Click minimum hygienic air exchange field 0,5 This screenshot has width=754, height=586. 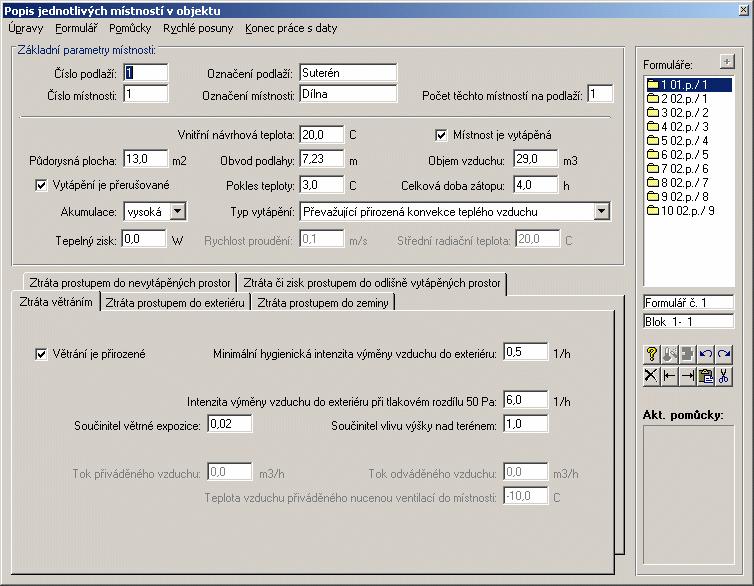(x=526, y=352)
